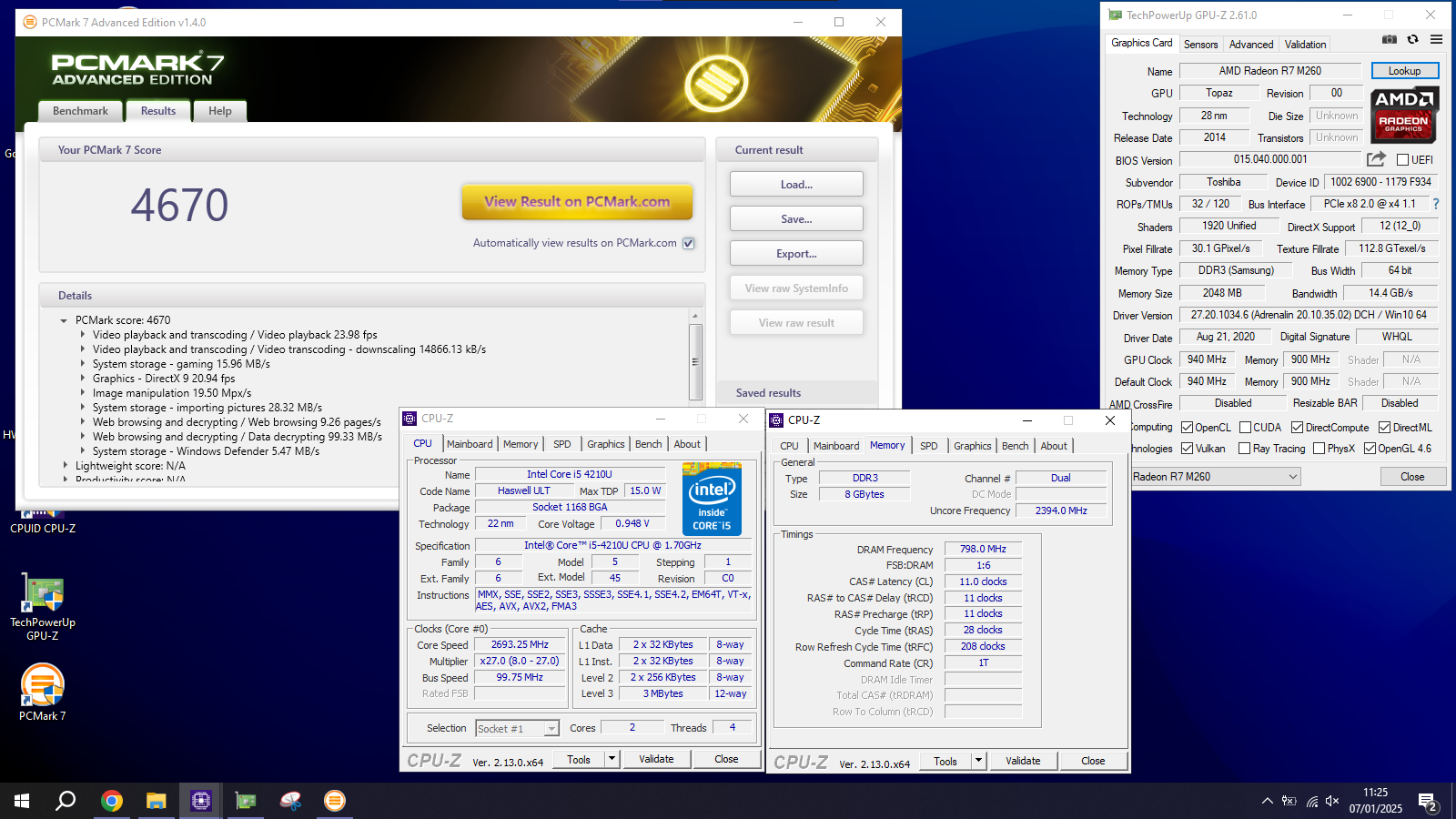The image size is (1456, 819).
Task: Expand Graphics - DirectX 9 item
Action: coord(83,379)
